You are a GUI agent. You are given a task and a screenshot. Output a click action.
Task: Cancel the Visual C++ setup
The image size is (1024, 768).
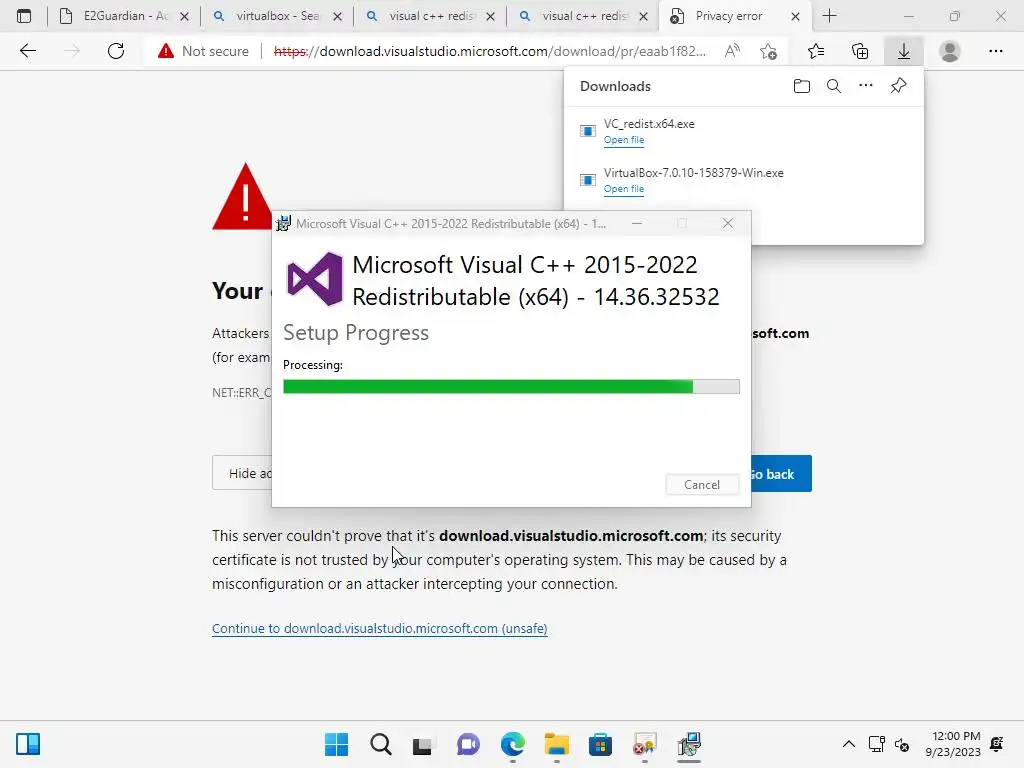coord(702,485)
